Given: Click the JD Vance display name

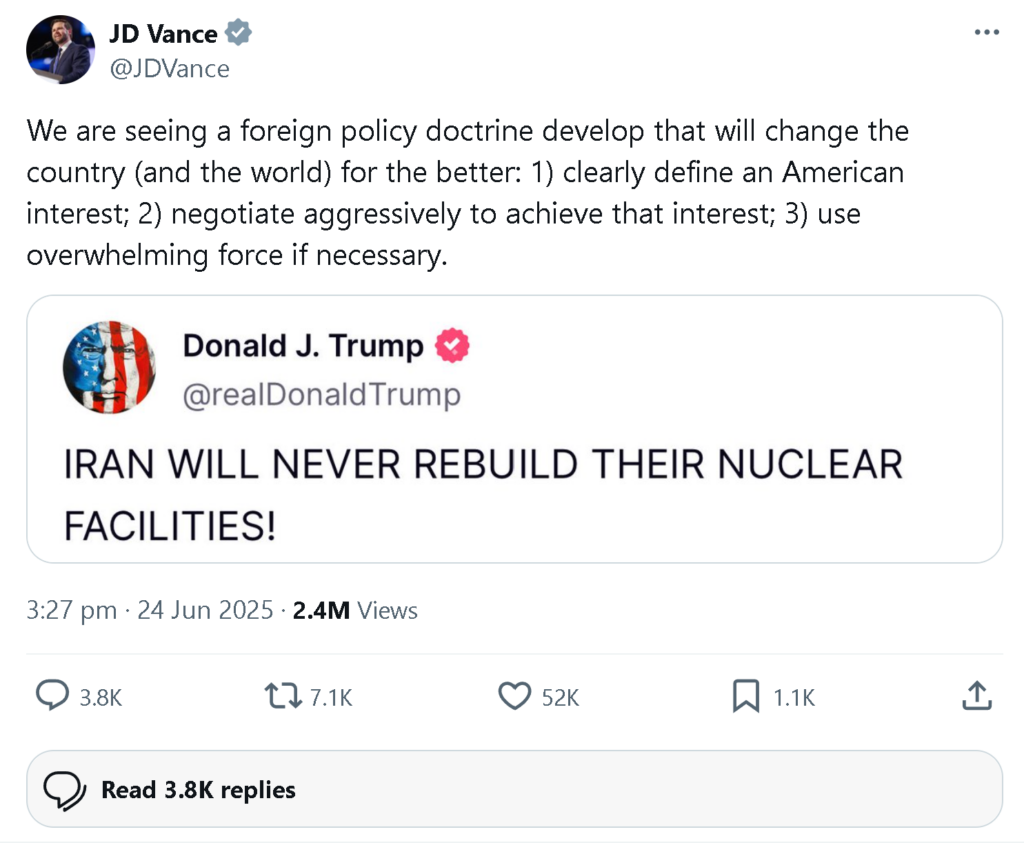Looking at the screenshot, I should pos(163,34).
